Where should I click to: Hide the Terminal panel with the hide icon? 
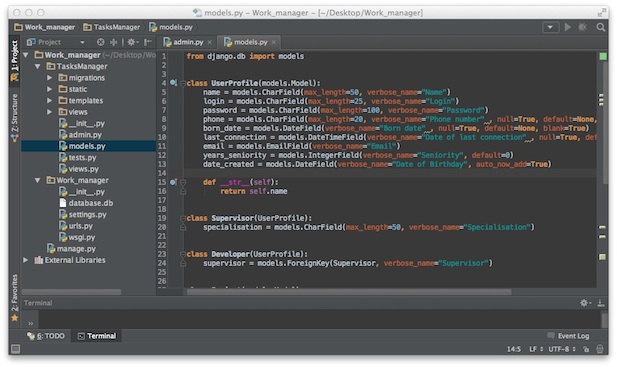(600, 303)
